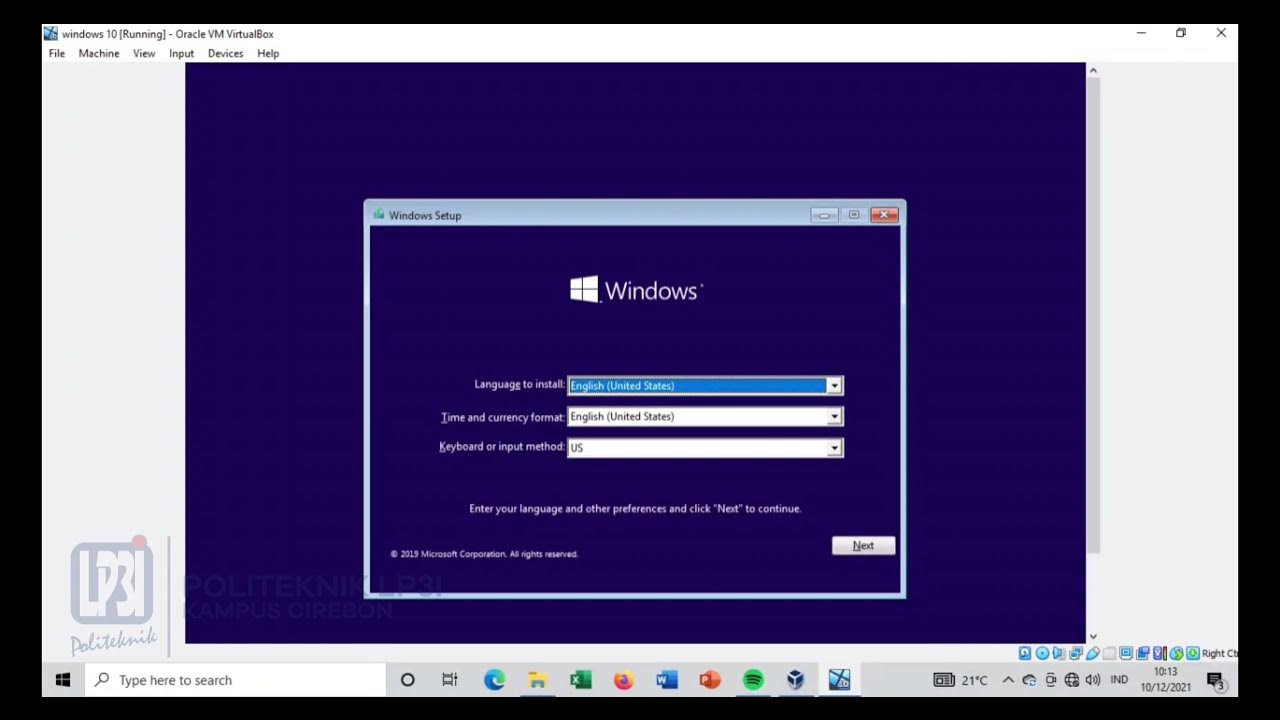The image size is (1280, 720).
Task: Open Task View on the taskbar
Action: tap(450, 680)
